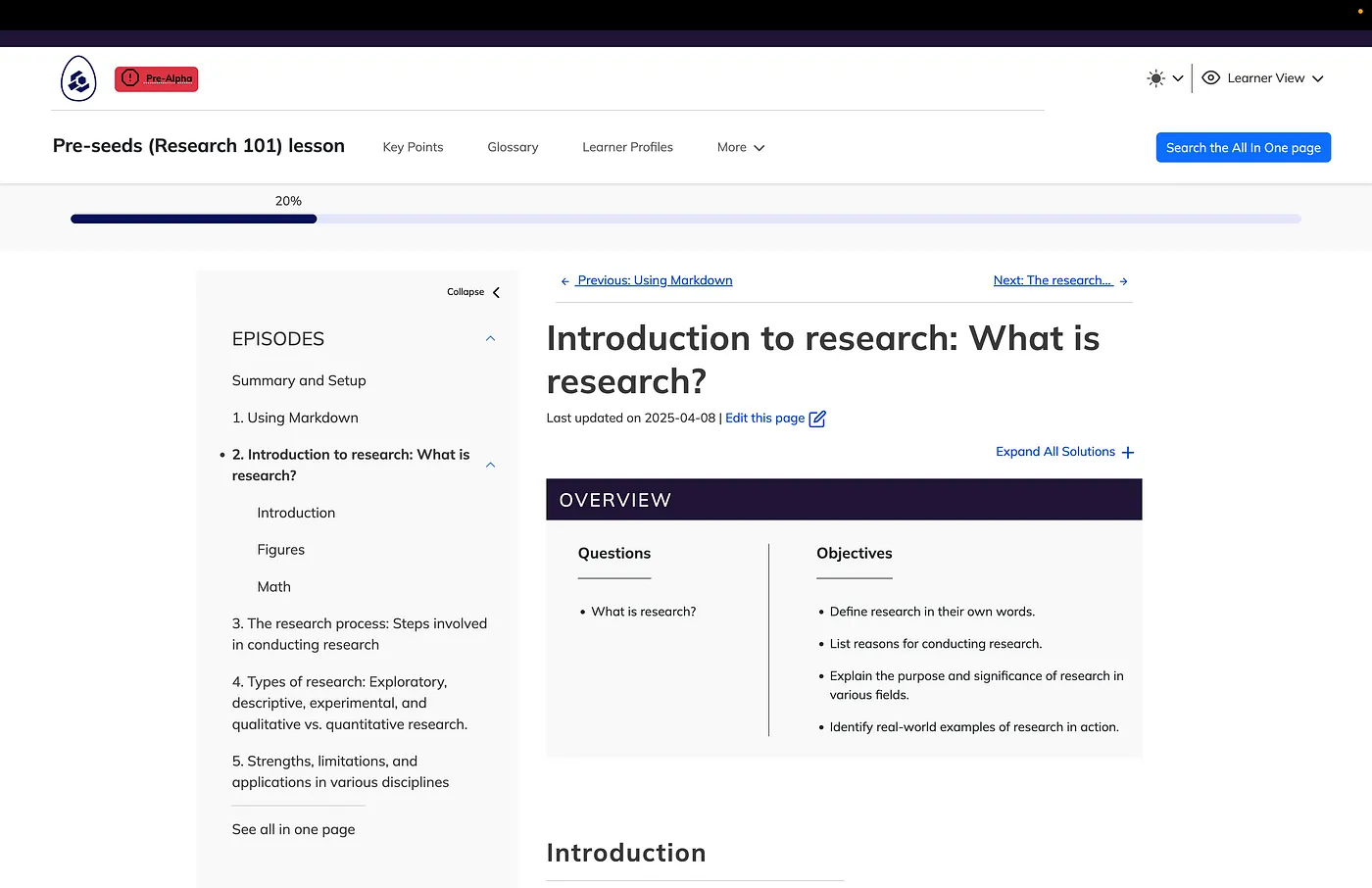This screenshot has width=1372, height=888.
Task: Click the plus icon beside Expand All Solutions
Action: coord(1129,452)
